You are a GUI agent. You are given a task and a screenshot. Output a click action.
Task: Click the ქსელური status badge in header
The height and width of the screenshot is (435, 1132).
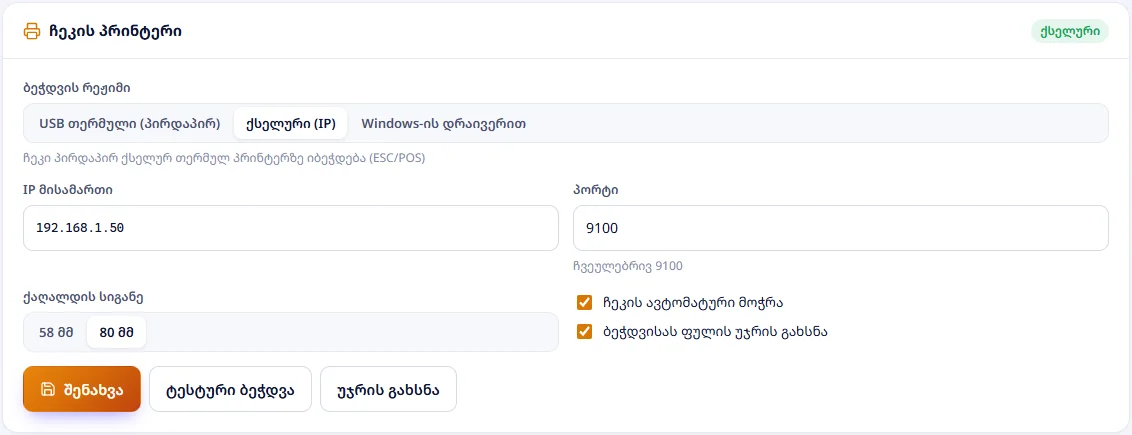click(x=1069, y=32)
